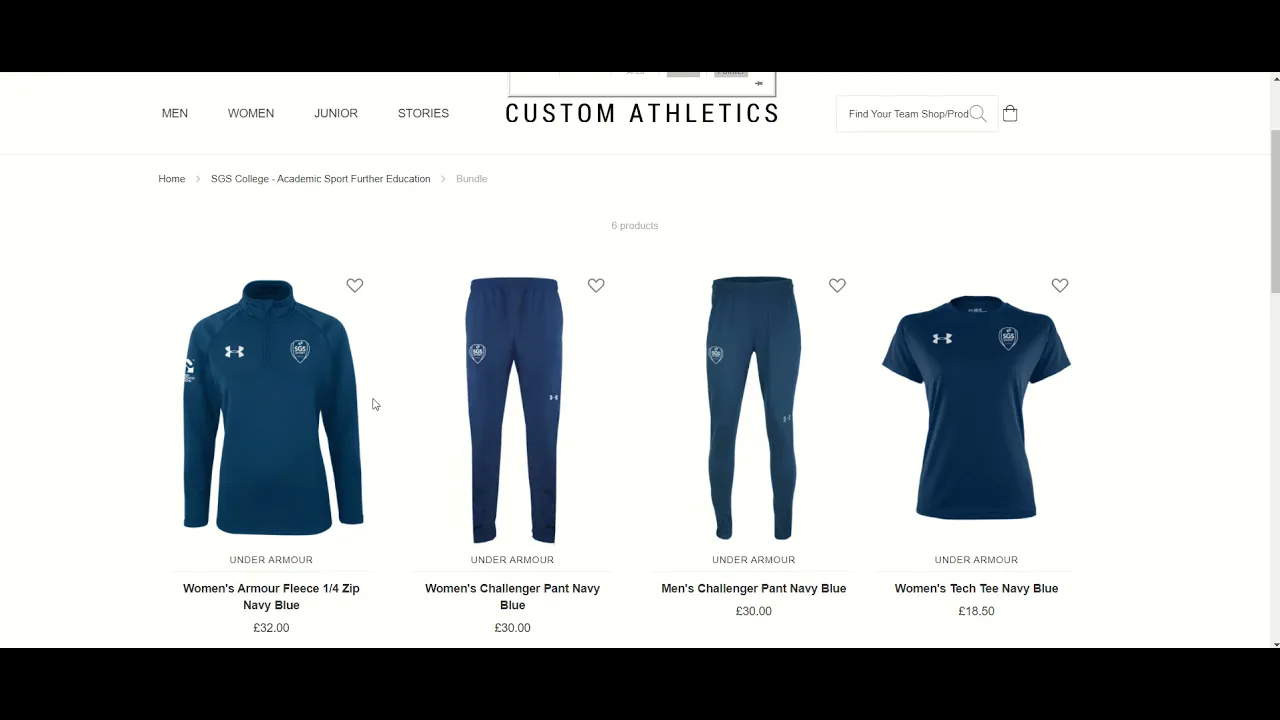Select the Women's Tech Tee Navy Blue image
Screen dimensions: 1280x720
[x=976, y=408]
